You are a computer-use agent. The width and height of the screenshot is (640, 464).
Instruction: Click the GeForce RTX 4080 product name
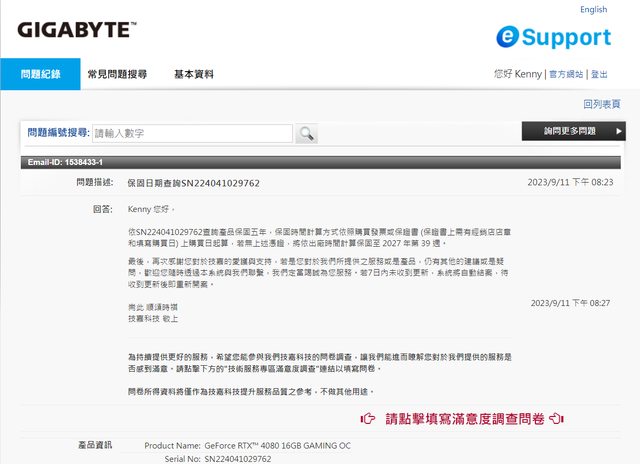point(275,445)
